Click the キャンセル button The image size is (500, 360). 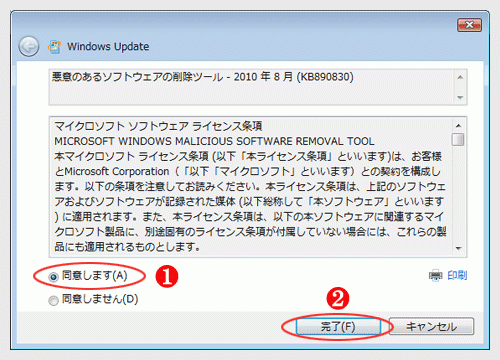coord(431,326)
